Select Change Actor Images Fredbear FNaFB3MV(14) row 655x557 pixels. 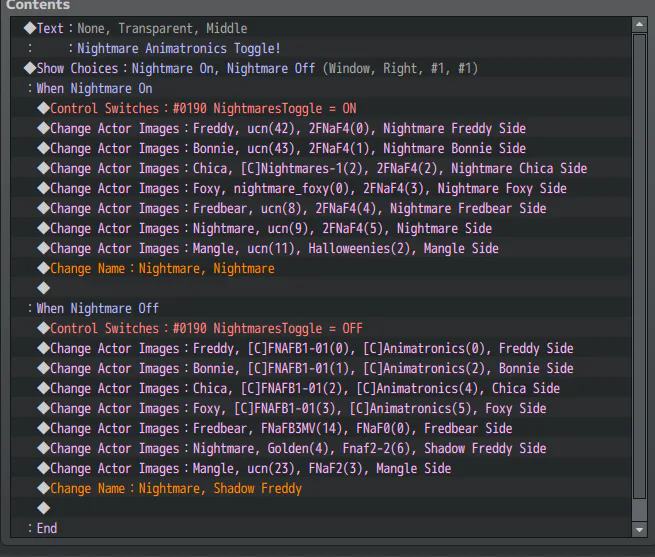click(x=321, y=429)
